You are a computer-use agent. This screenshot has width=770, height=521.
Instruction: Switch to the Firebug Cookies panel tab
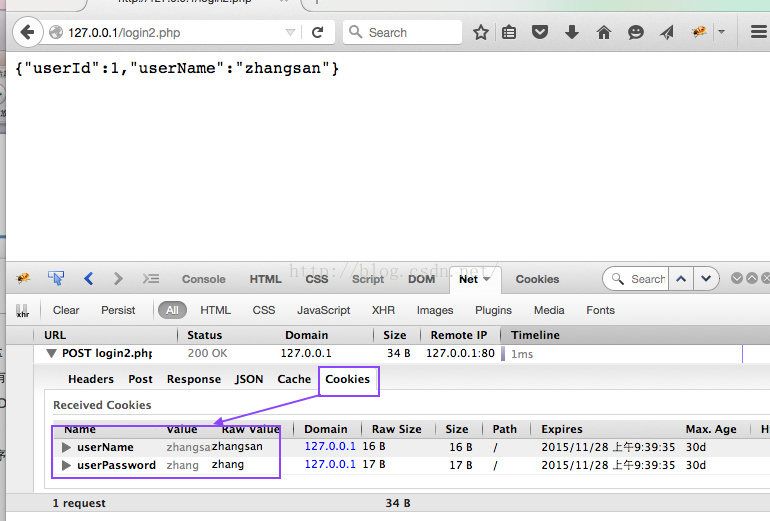(x=537, y=279)
